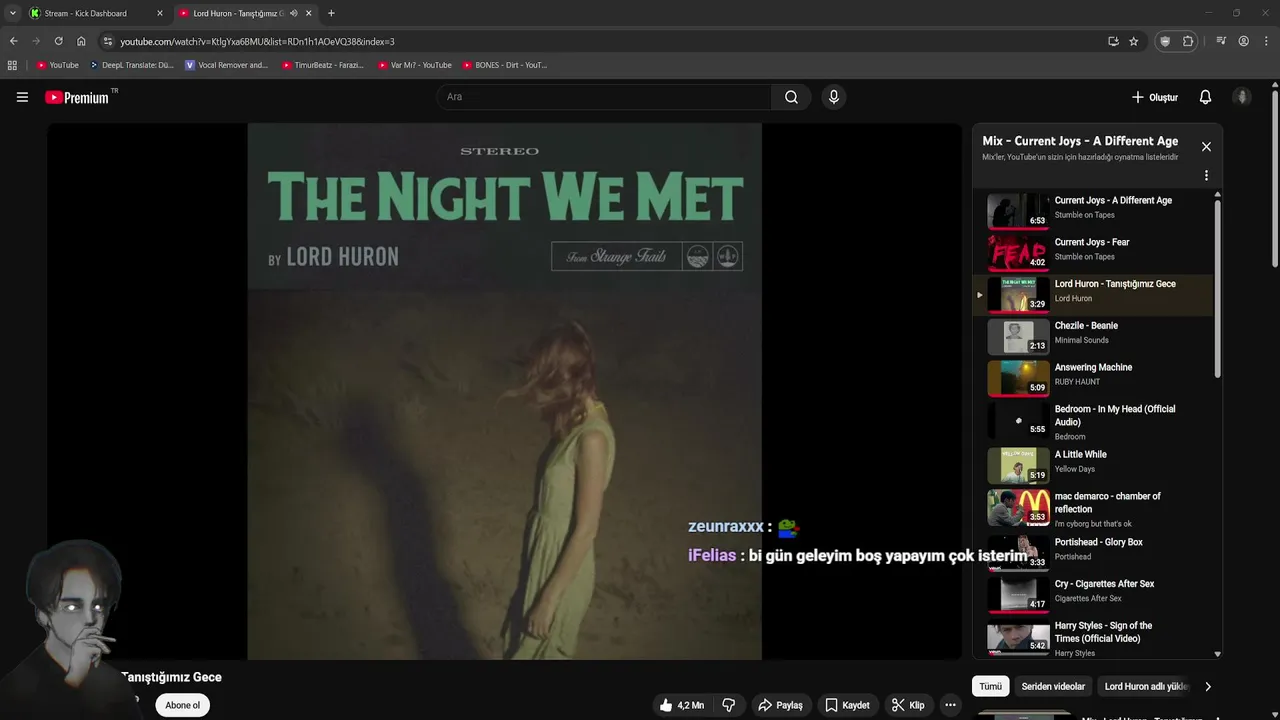Go forward in browser history
1280x720 pixels.
point(36,41)
